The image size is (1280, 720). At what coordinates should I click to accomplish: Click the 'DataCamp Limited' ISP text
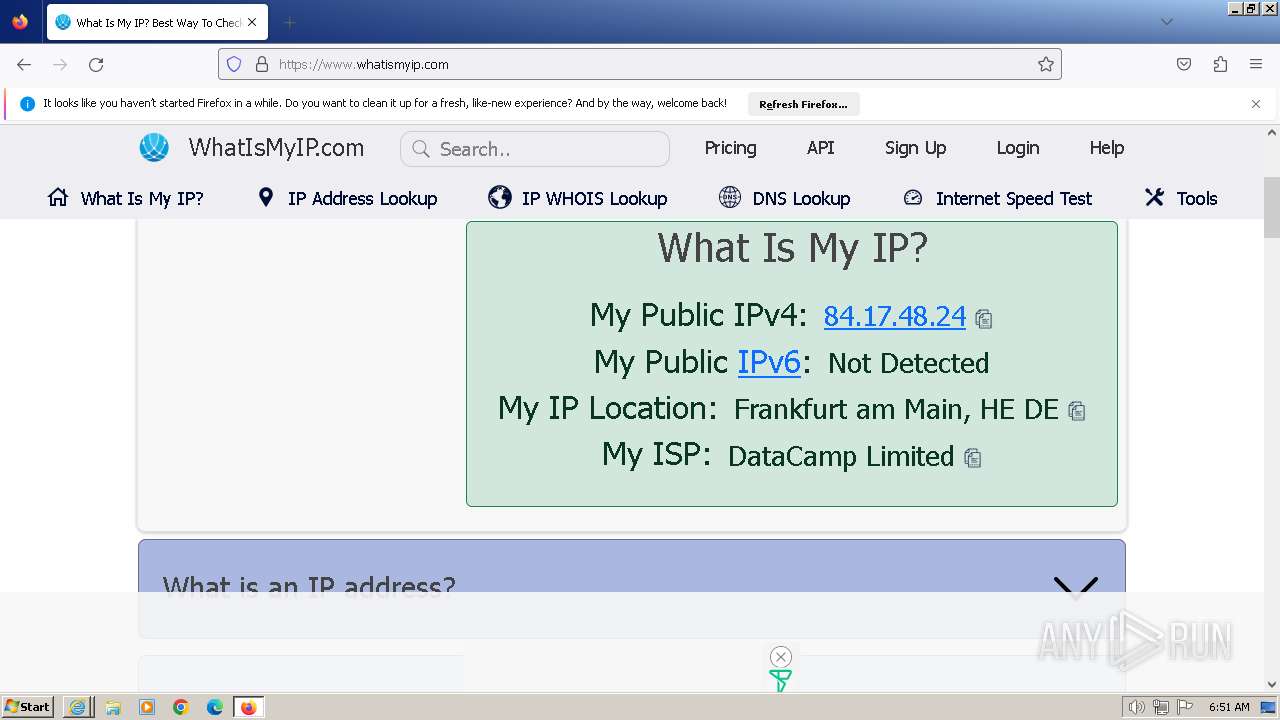841,456
